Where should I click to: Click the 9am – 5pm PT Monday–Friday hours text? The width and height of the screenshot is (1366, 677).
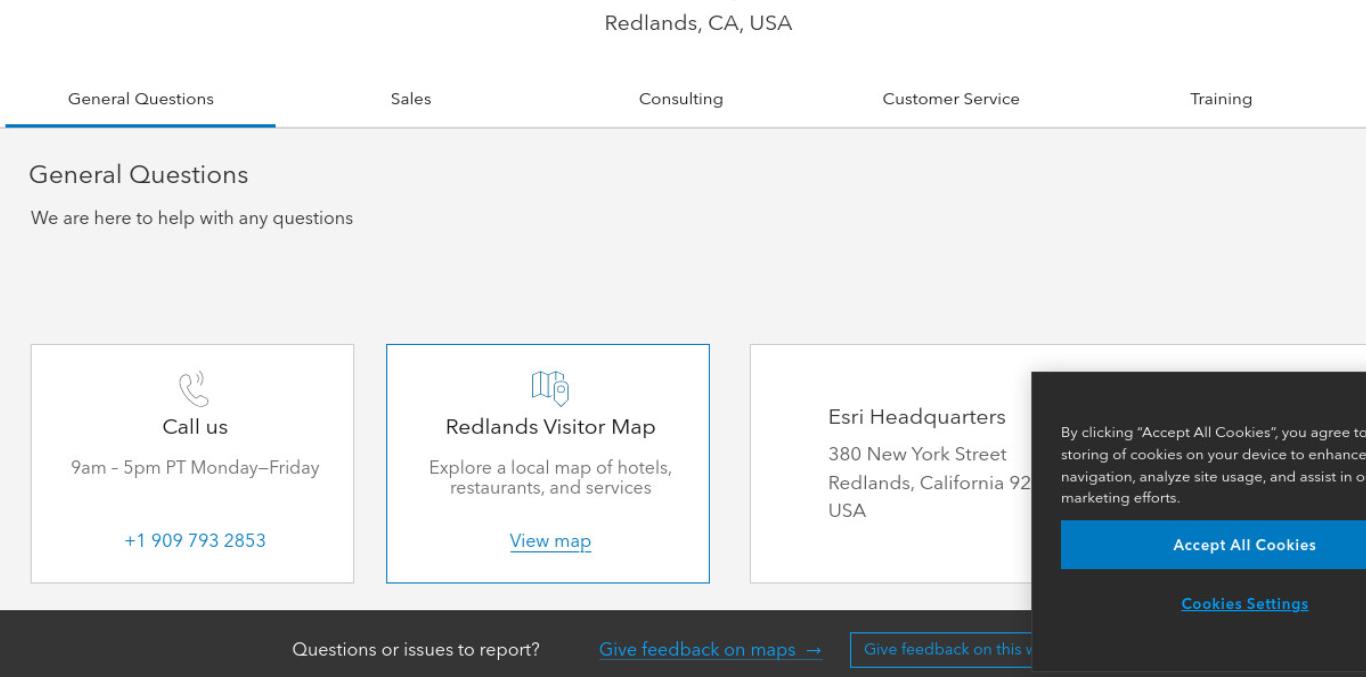click(x=195, y=468)
